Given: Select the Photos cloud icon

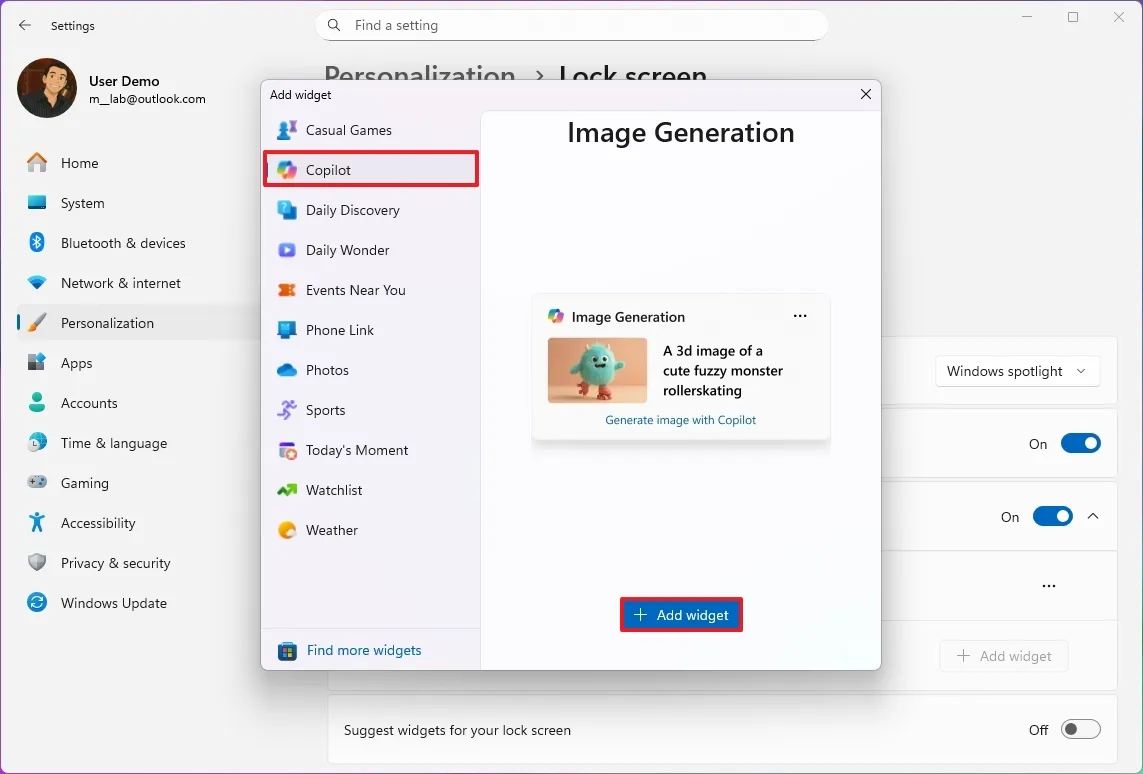Looking at the screenshot, I should point(287,370).
